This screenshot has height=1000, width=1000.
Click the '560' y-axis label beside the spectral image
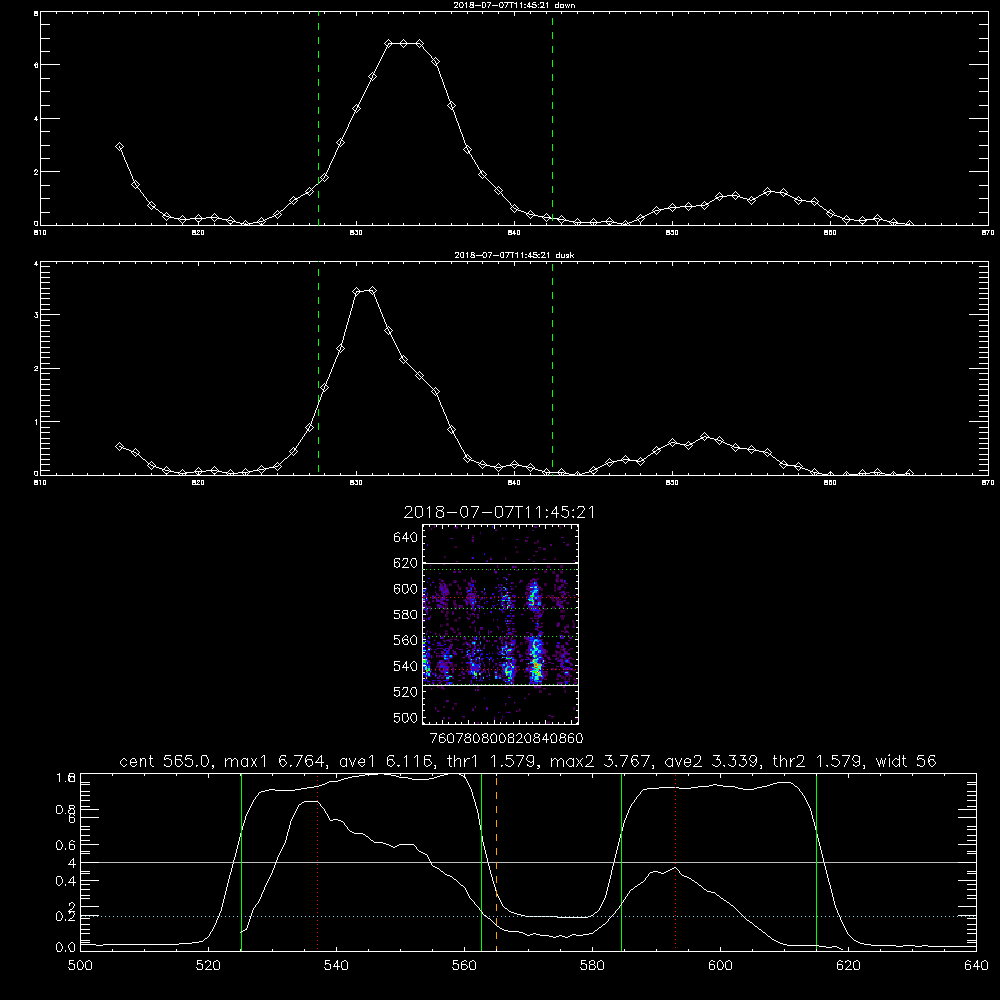tap(406, 640)
